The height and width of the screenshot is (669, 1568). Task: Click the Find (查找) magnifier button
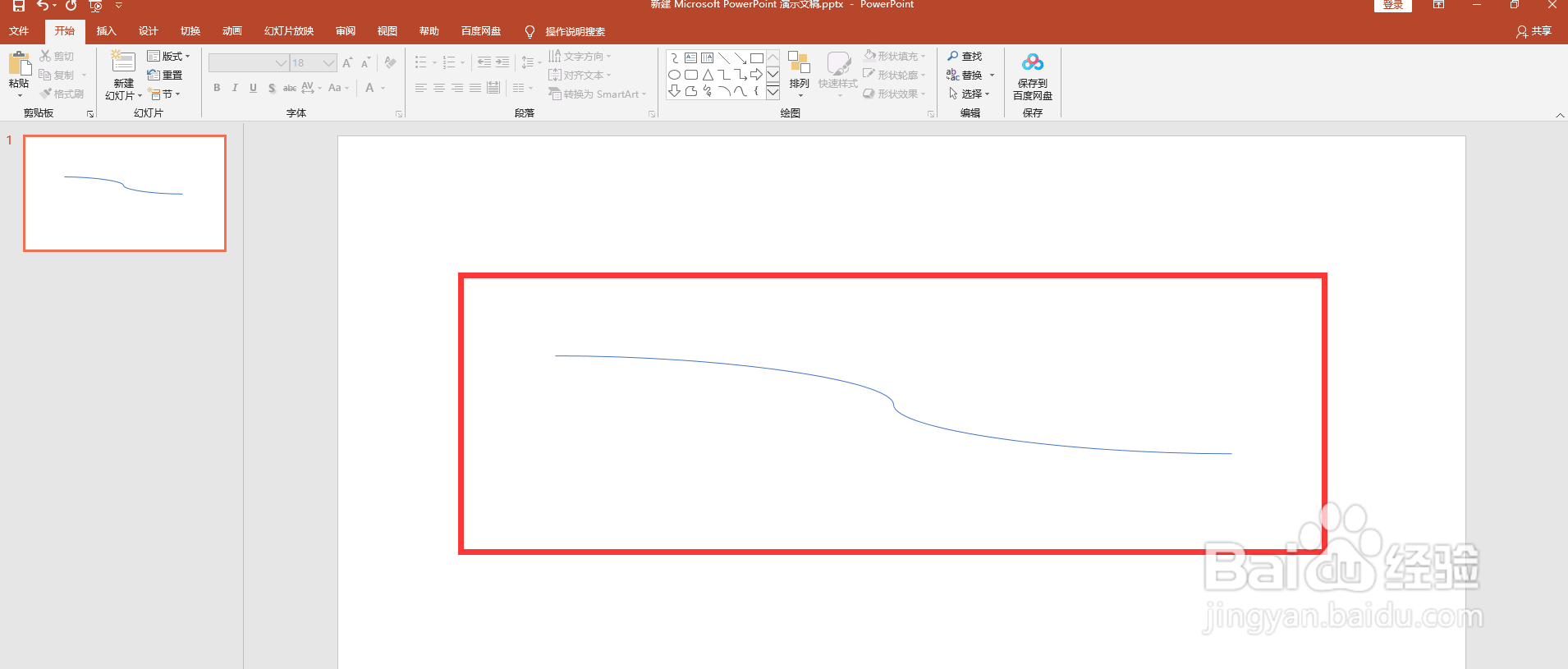point(965,56)
